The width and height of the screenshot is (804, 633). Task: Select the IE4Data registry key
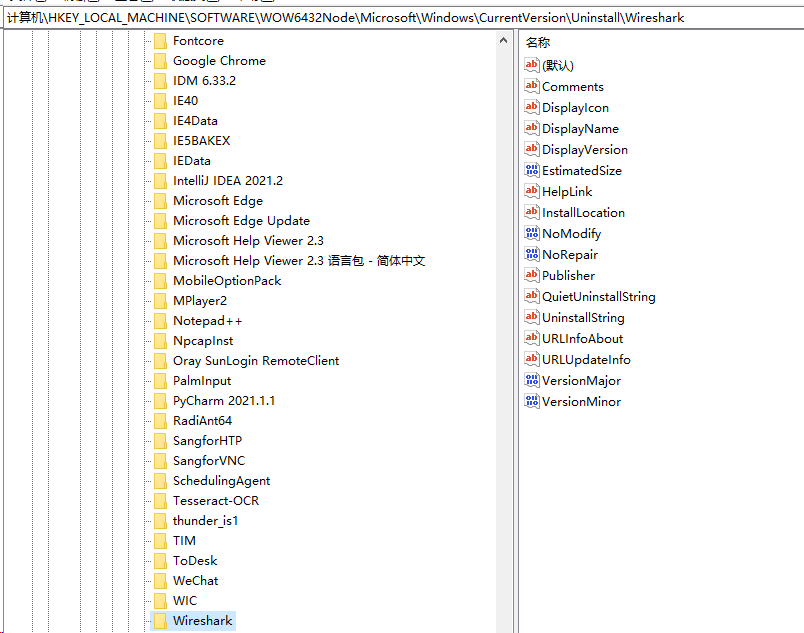pyautogui.click(x=195, y=121)
